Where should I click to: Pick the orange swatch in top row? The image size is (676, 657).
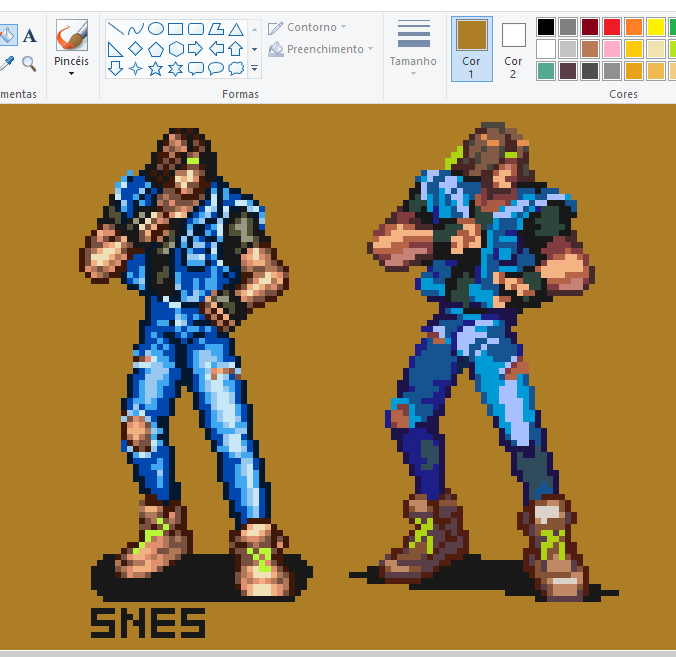pyautogui.click(x=634, y=27)
